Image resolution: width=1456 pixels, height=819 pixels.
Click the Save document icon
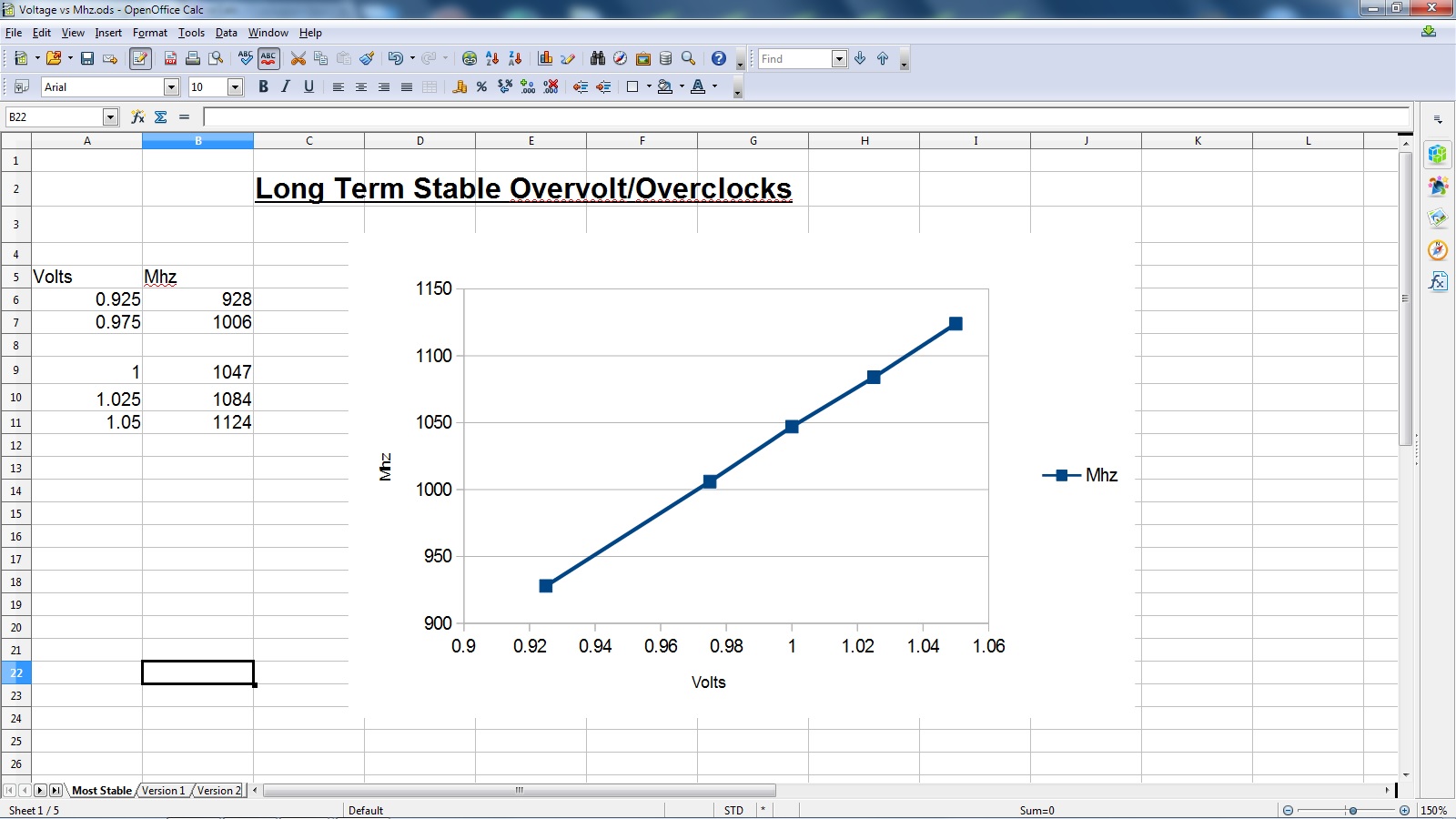click(x=87, y=58)
